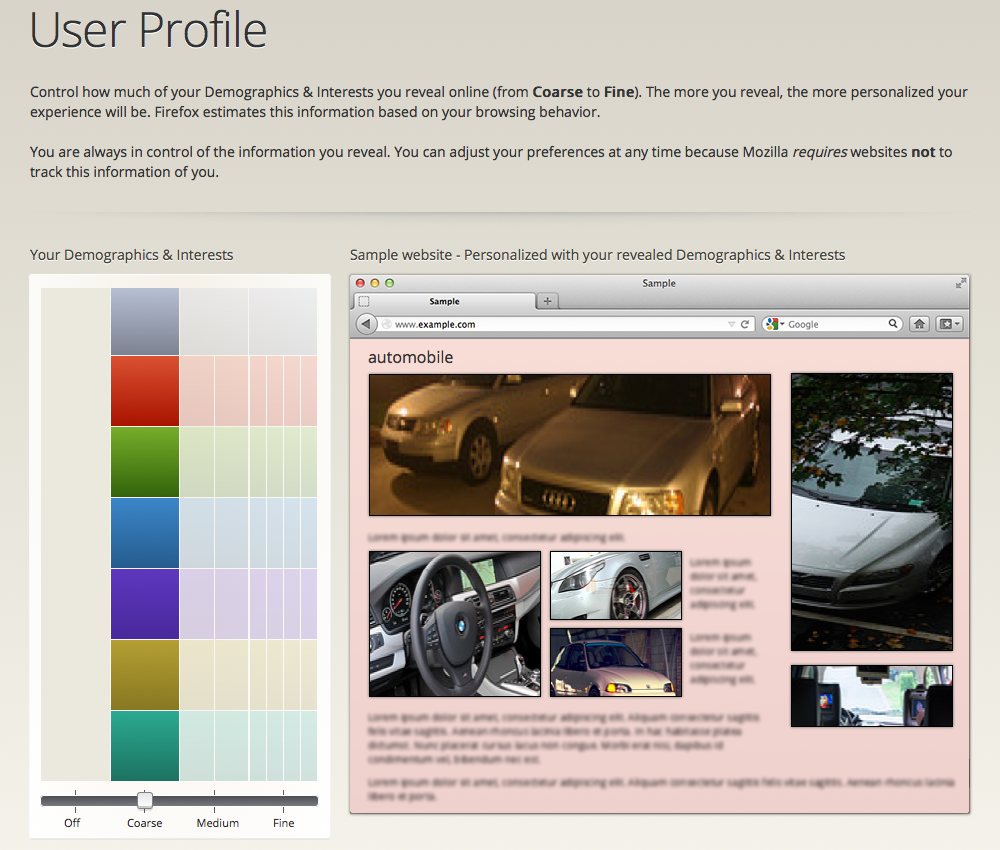Open a new tab with plus button
Screen dimensions: 1000x850
coord(547,301)
